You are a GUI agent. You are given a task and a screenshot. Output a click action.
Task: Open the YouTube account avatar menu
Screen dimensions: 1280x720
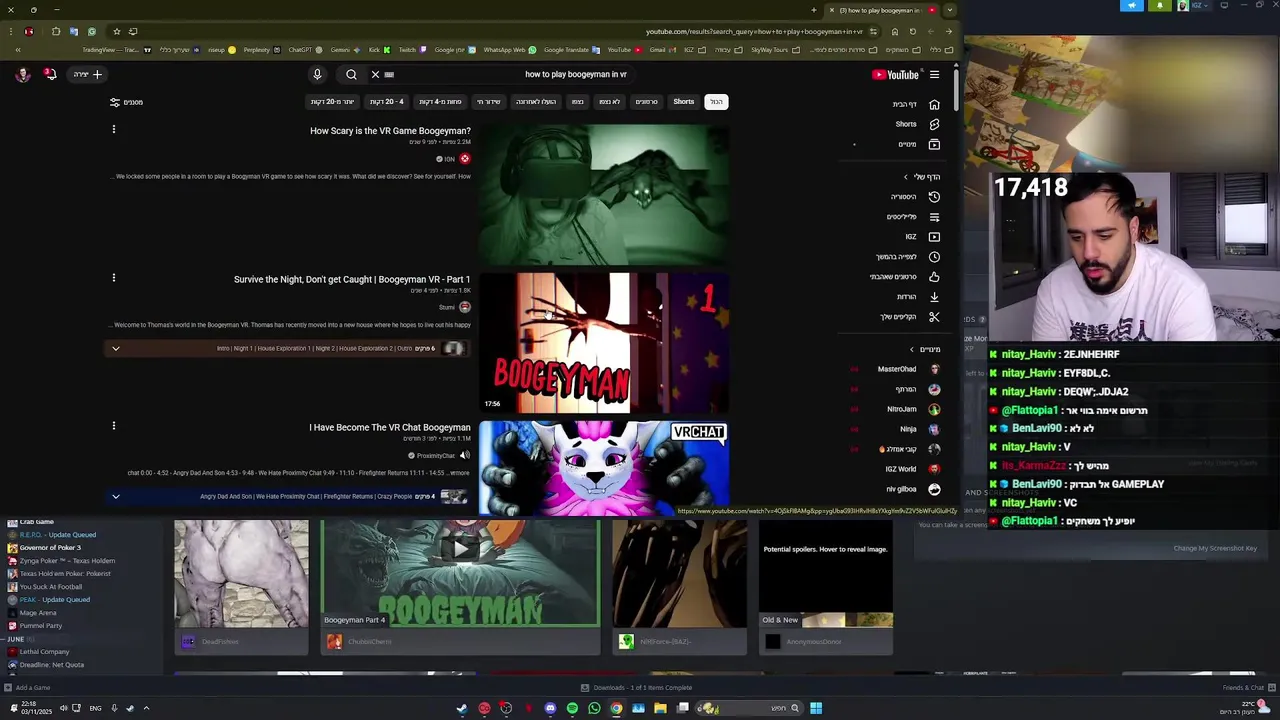pyautogui.click(x=23, y=74)
